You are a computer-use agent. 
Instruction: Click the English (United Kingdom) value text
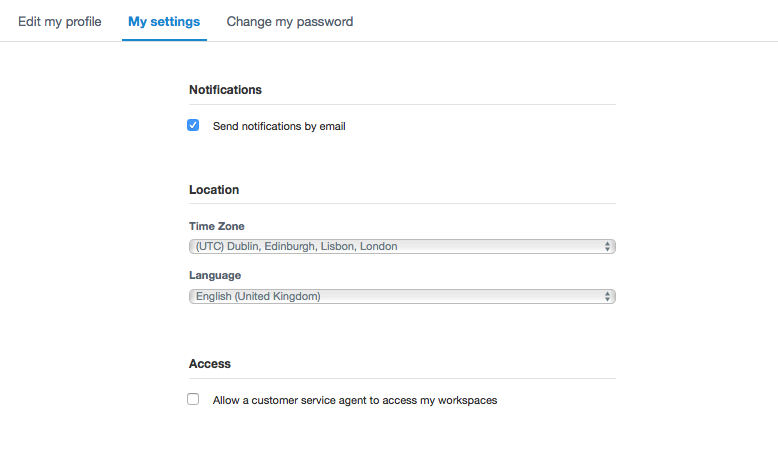(x=258, y=297)
